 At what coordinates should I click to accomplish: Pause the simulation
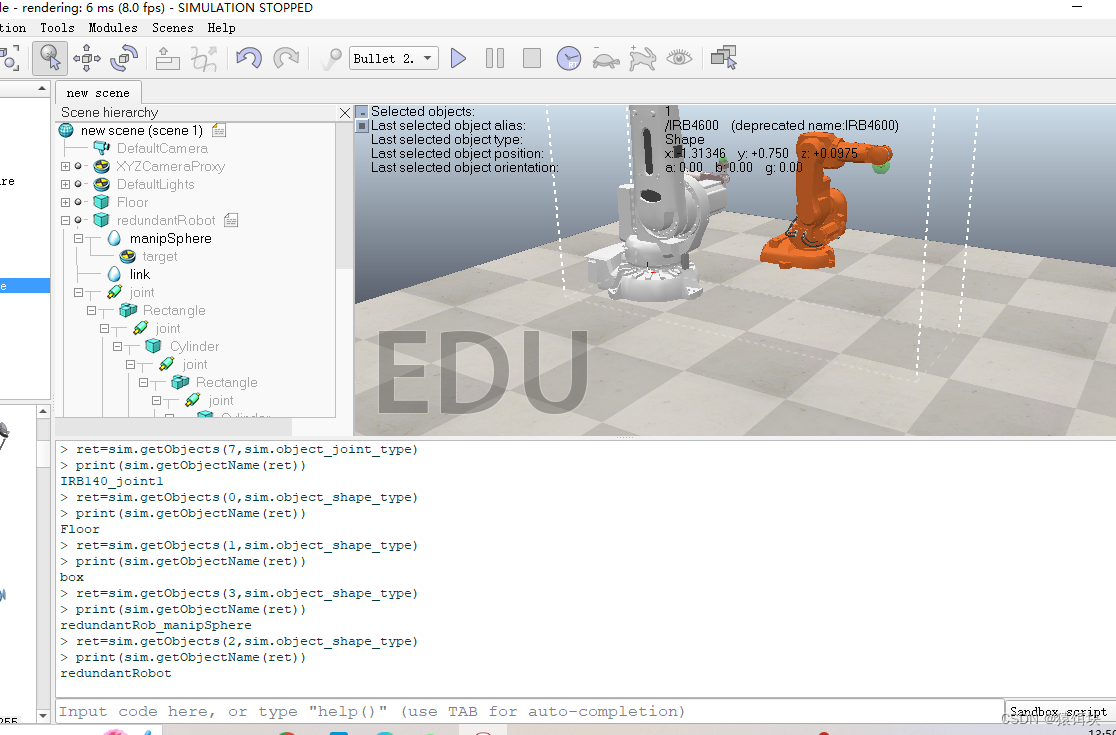click(495, 58)
